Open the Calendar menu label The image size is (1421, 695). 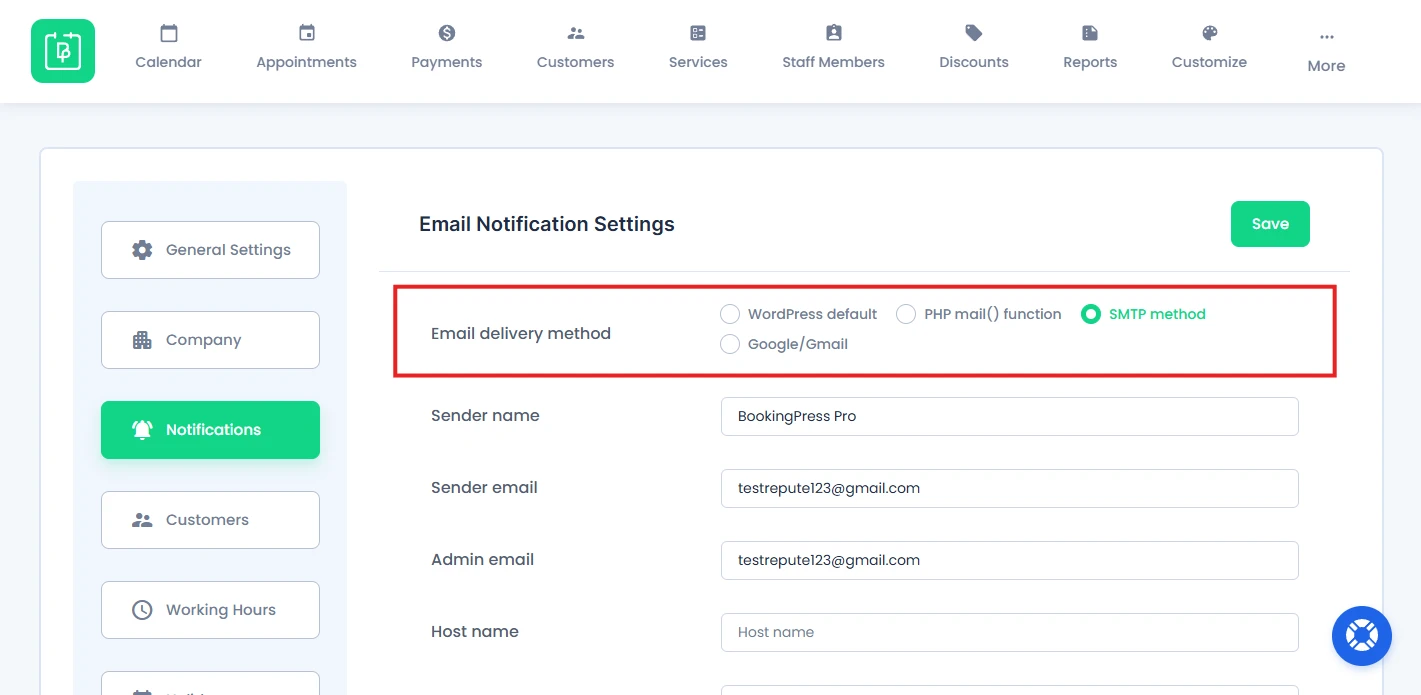pyautogui.click(x=169, y=62)
